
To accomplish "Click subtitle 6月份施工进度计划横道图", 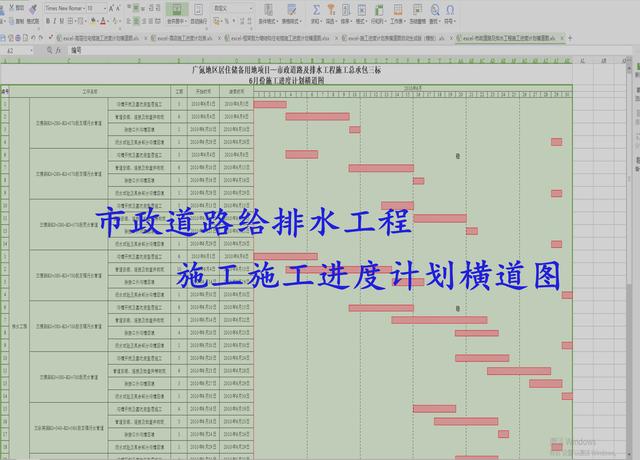I will tap(287, 80).
